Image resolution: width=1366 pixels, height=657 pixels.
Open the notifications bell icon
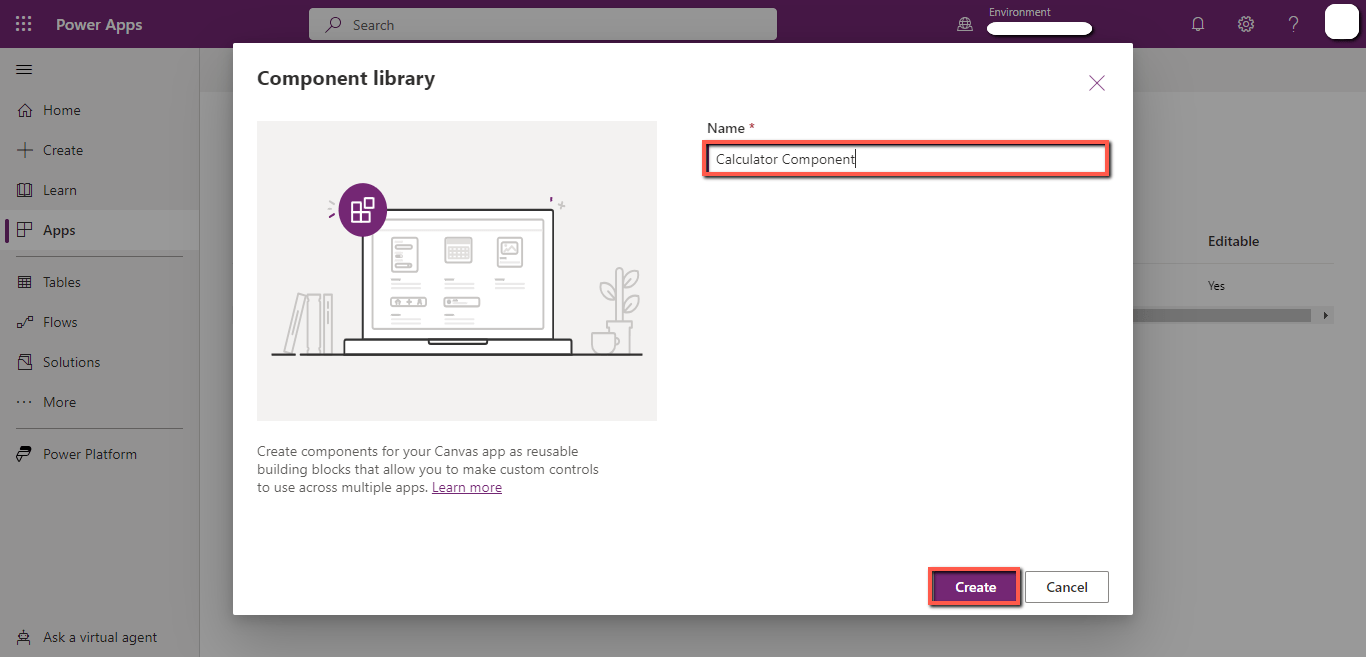tap(1198, 24)
